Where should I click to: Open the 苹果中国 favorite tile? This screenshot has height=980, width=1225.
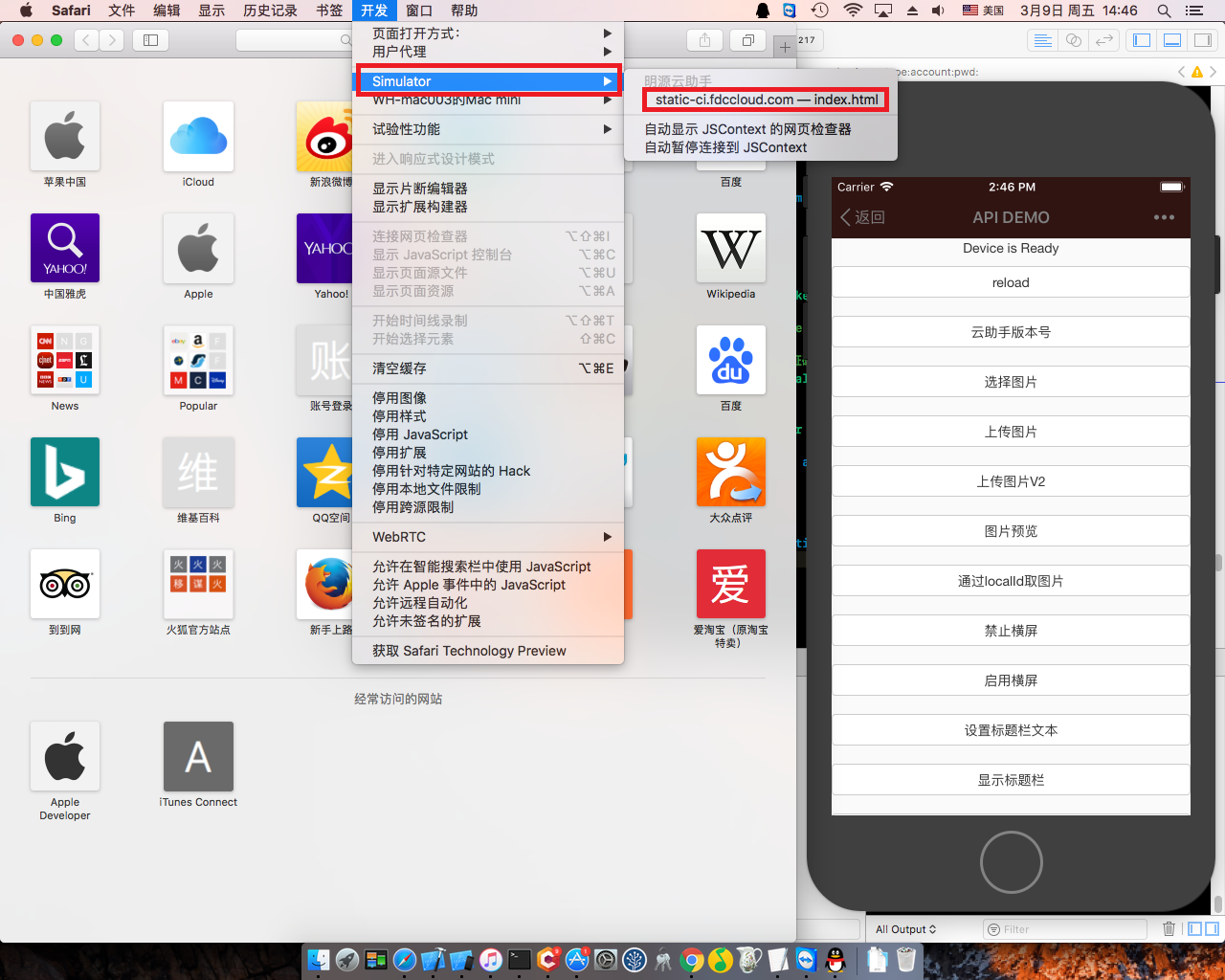click(65, 136)
